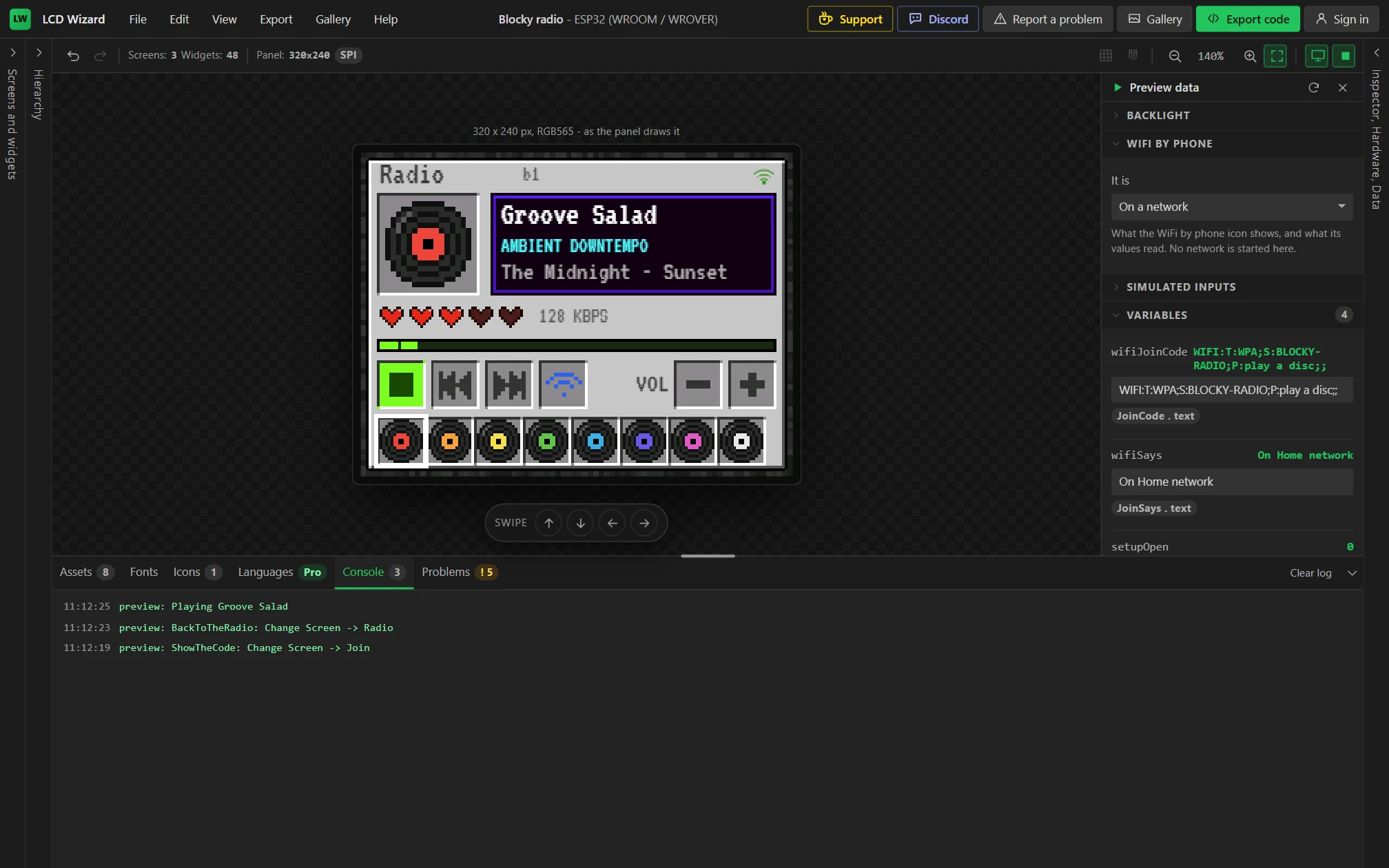Viewport: 1389px width, 868px height.
Task: Edit the wifiSays text field
Action: [x=1232, y=482]
